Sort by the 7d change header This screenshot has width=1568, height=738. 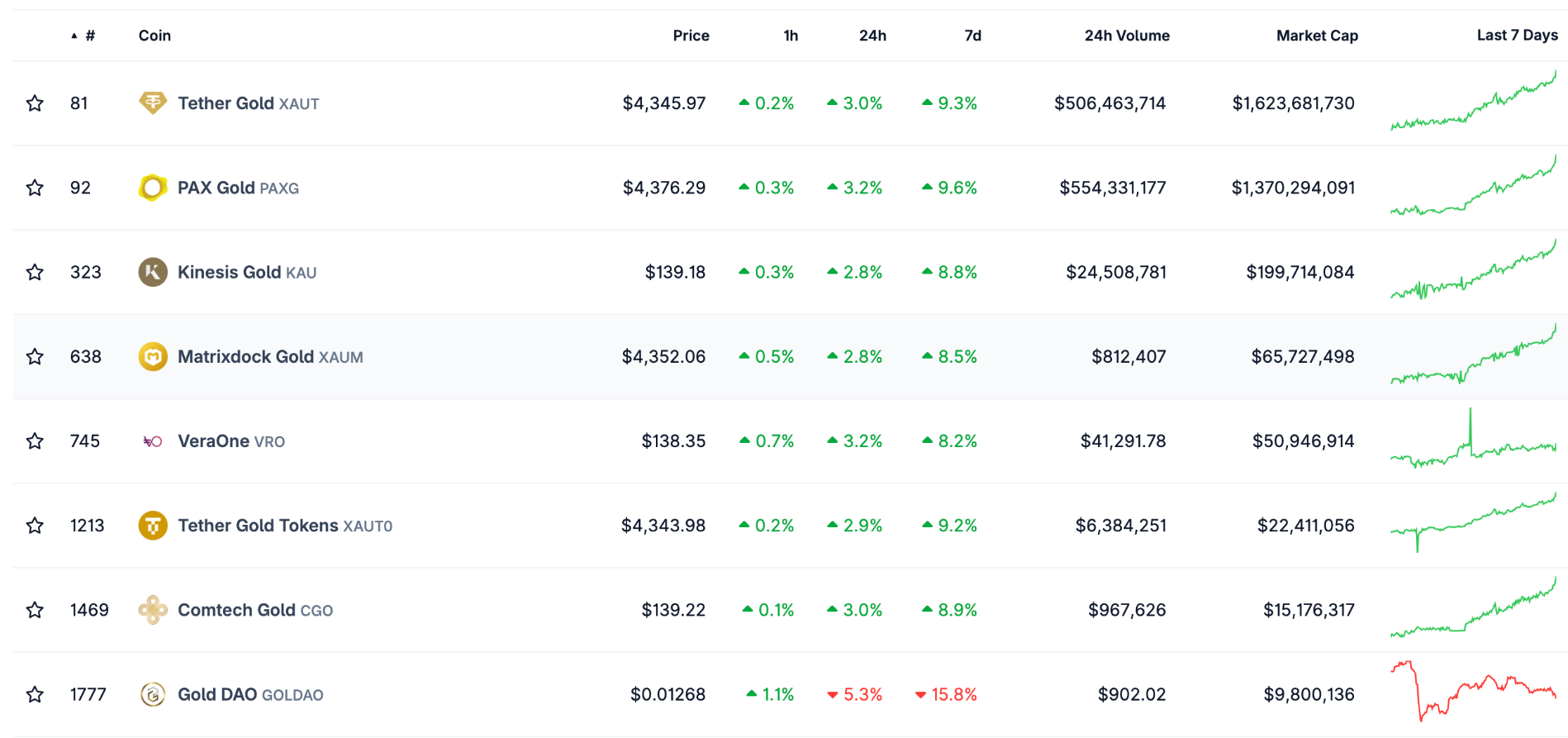pos(972,36)
